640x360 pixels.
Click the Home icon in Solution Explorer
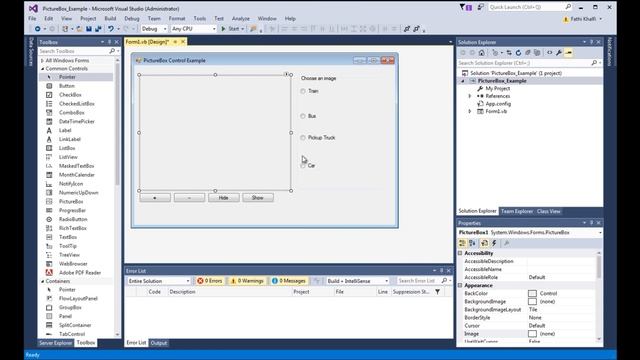(x=482, y=53)
